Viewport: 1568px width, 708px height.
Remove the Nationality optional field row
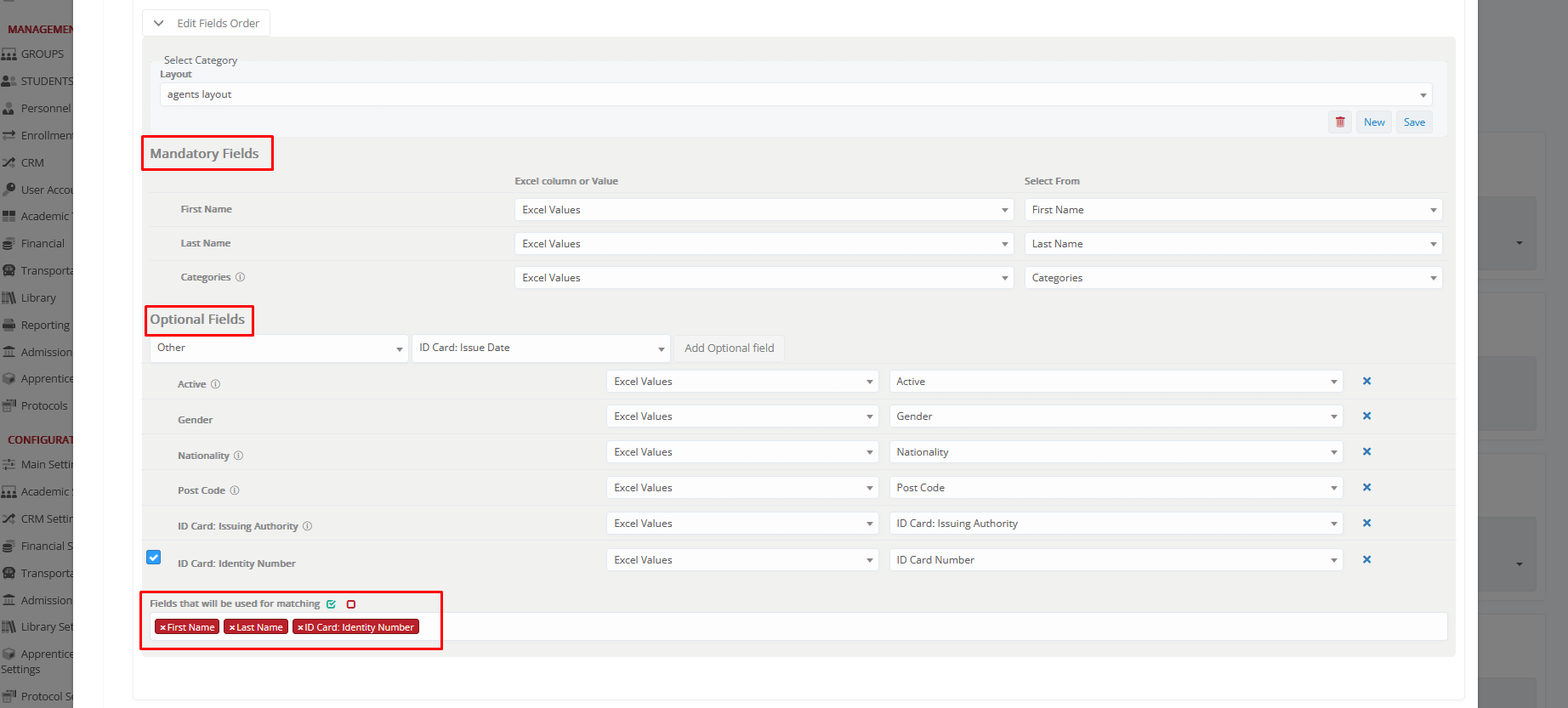[x=1366, y=452]
